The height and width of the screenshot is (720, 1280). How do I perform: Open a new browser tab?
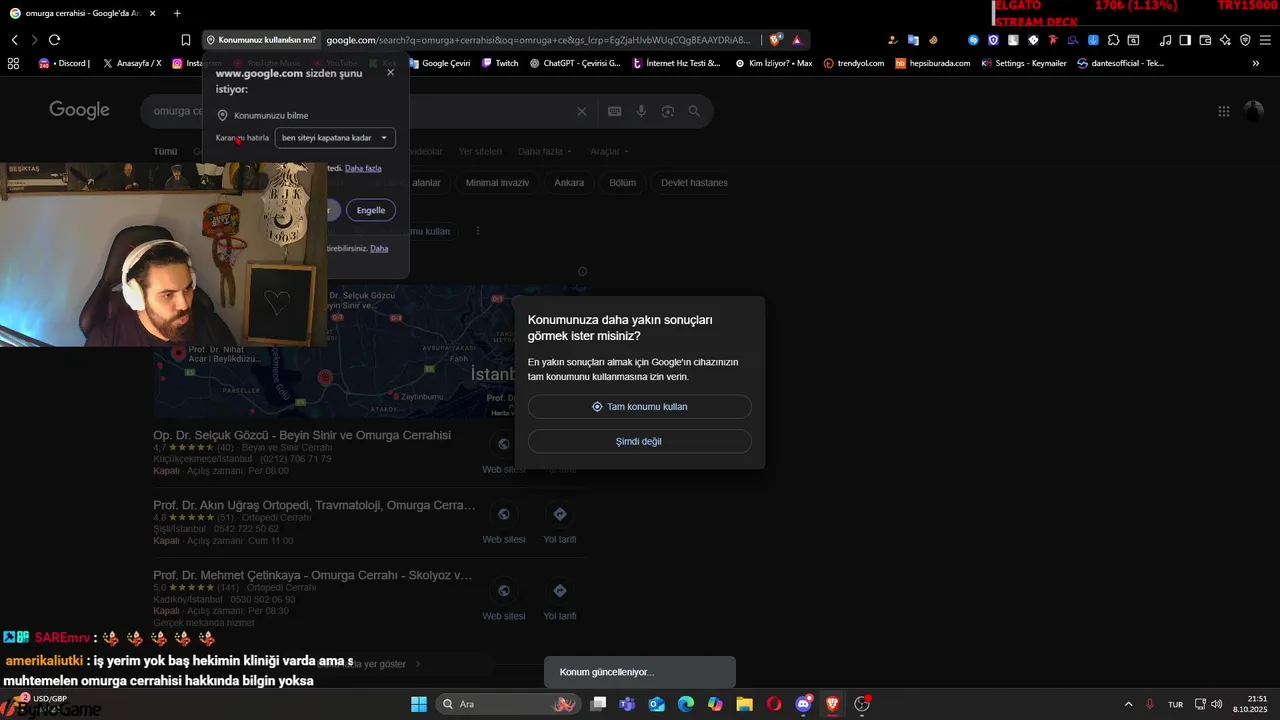coord(177,13)
